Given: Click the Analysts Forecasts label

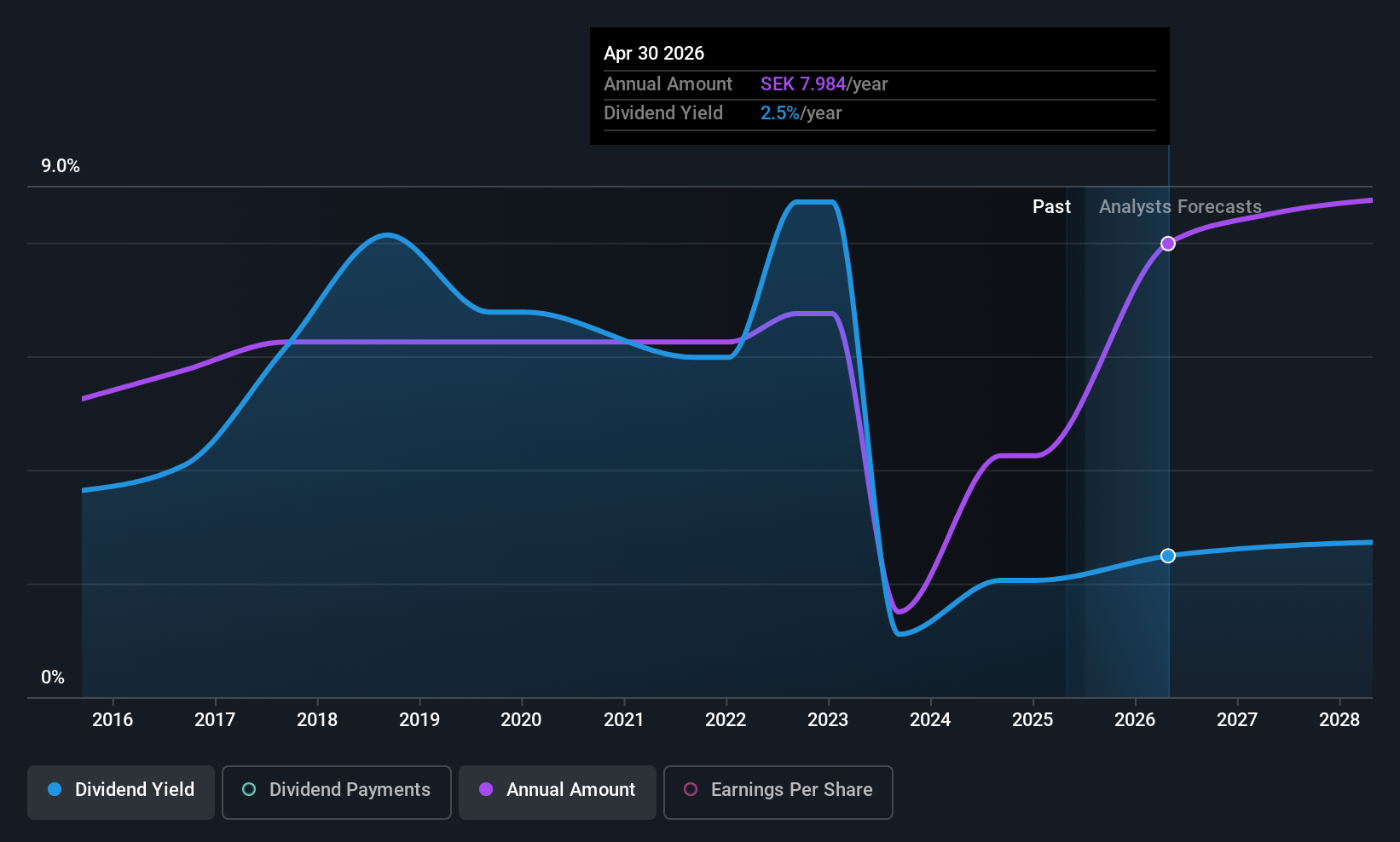Looking at the screenshot, I should (1180, 206).
